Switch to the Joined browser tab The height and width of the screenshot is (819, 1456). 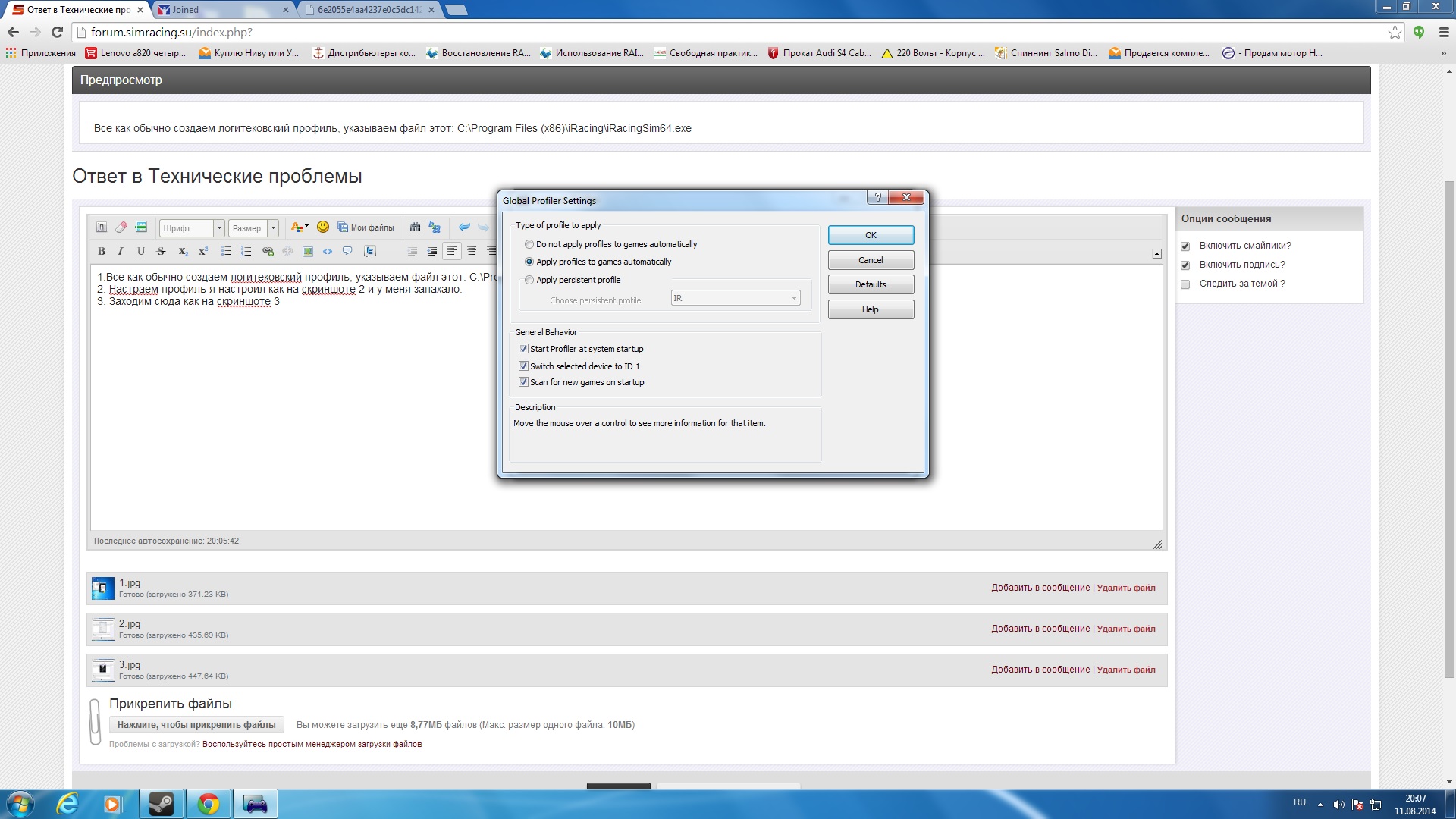point(220,10)
